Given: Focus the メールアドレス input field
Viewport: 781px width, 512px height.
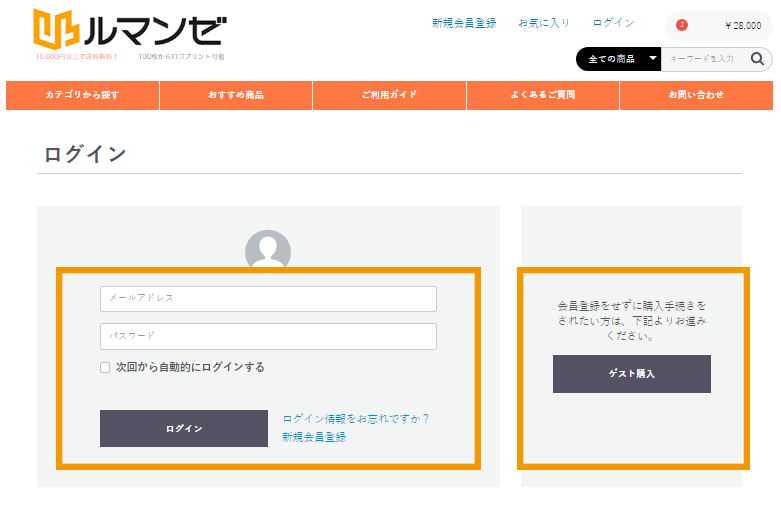Looking at the screenshot, I should tap(268, 299).
